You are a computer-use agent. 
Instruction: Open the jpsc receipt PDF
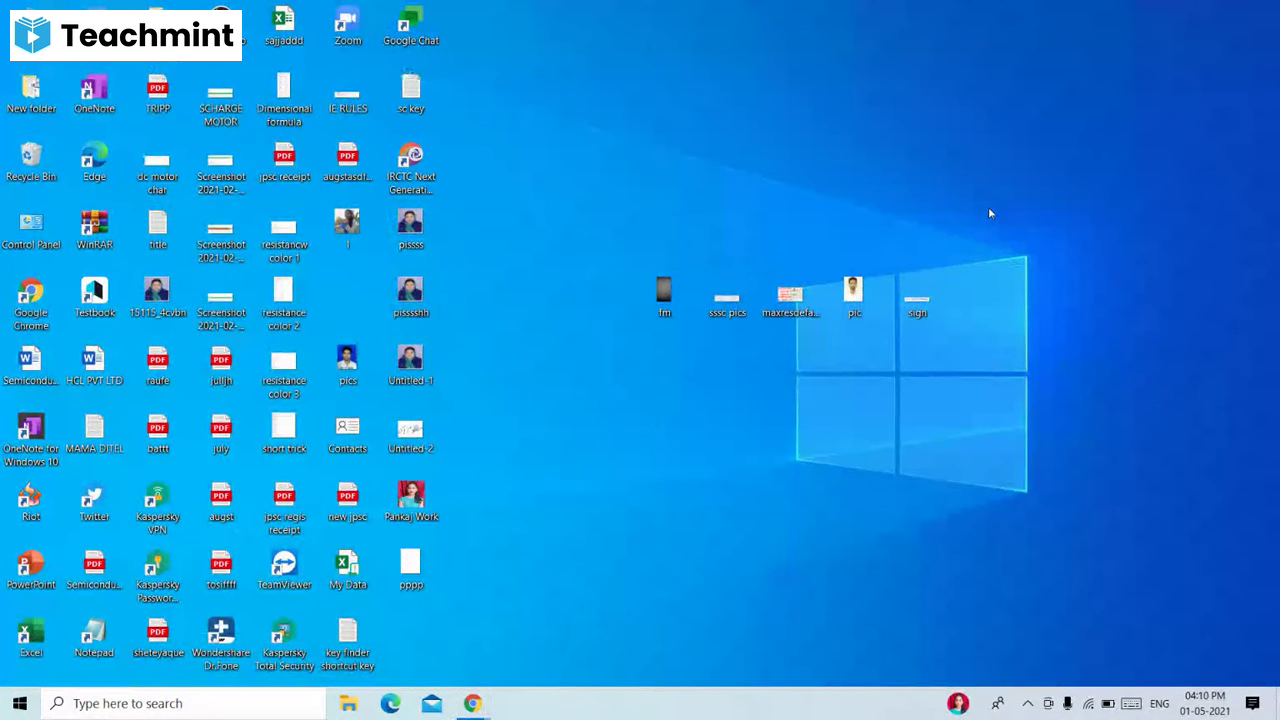point(284,162)
